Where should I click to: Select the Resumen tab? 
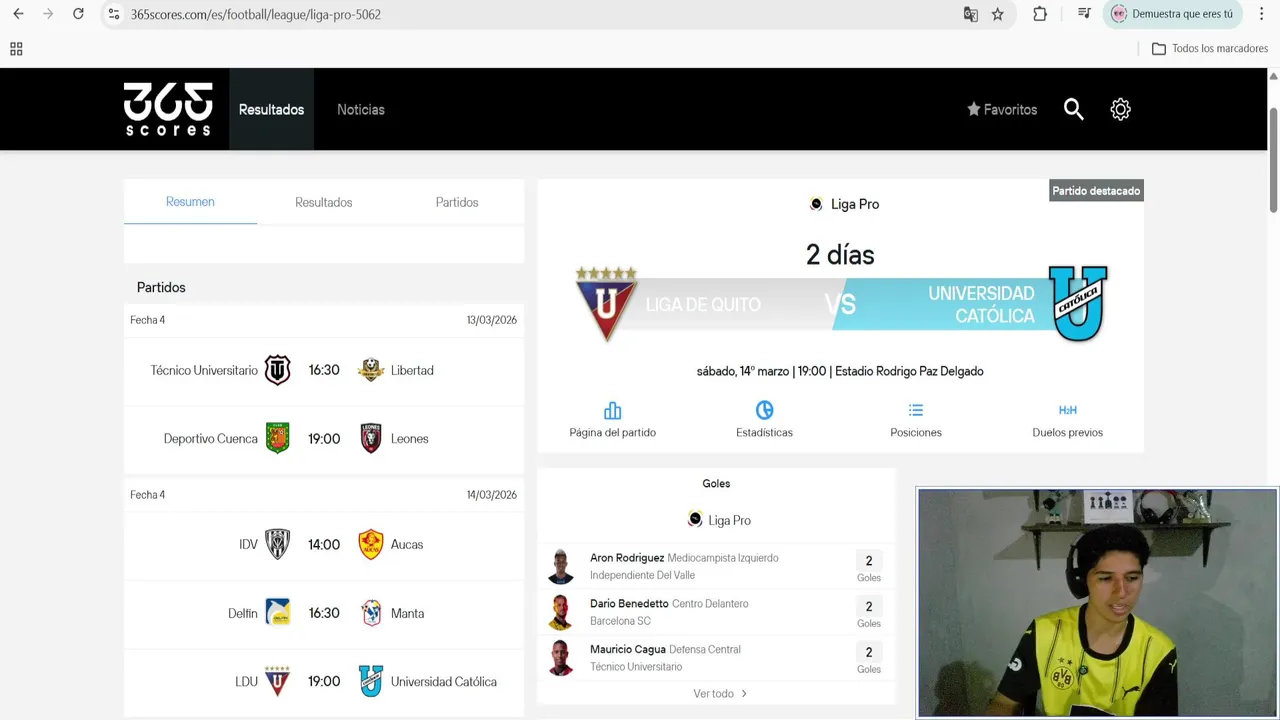(190, 202)
